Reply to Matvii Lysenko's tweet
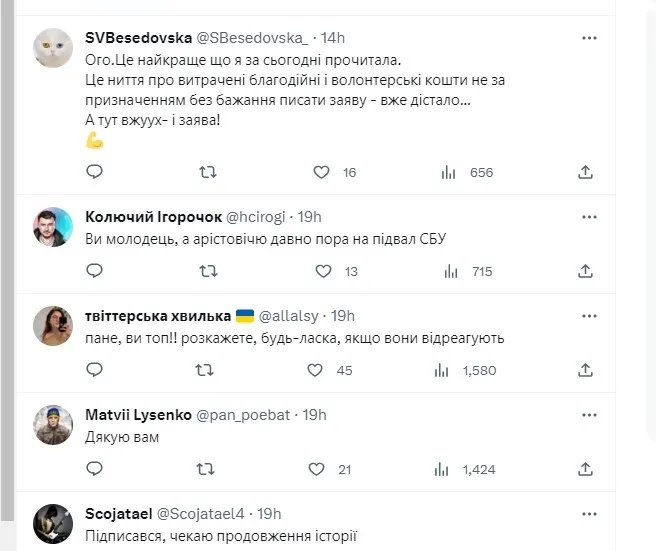Image resolution: width=656 pixels, height=551 pixels. [94, 468]
